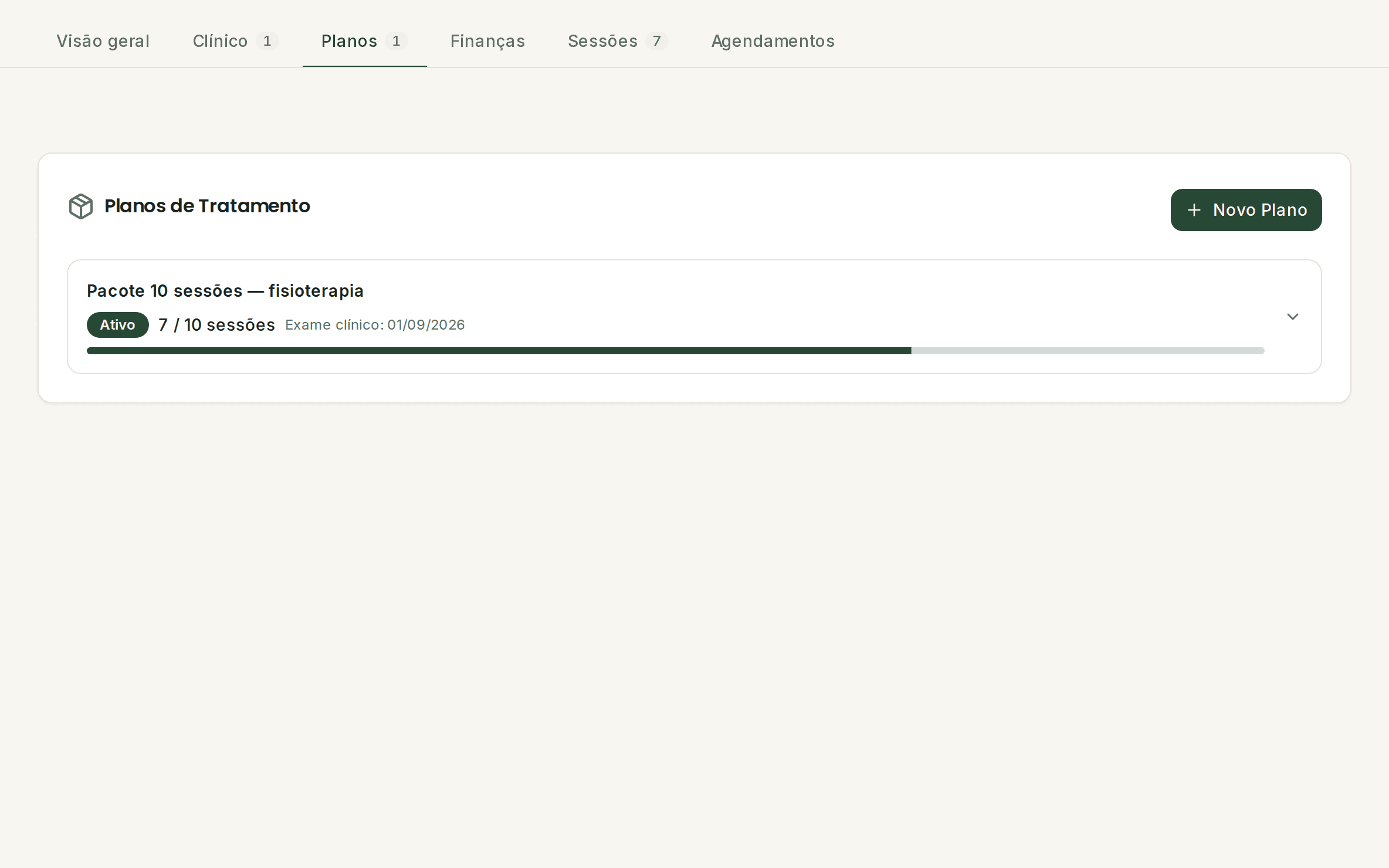Click the plan's session progress bar
Screen dimensions: 1389x868
point(675,351)
